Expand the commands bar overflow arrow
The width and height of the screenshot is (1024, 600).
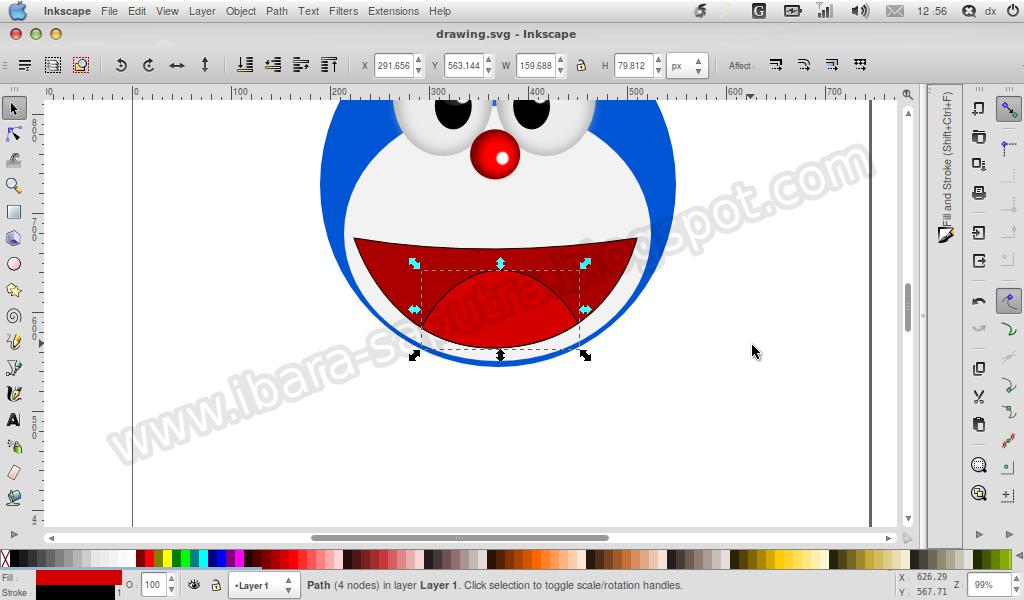(979, 535)
